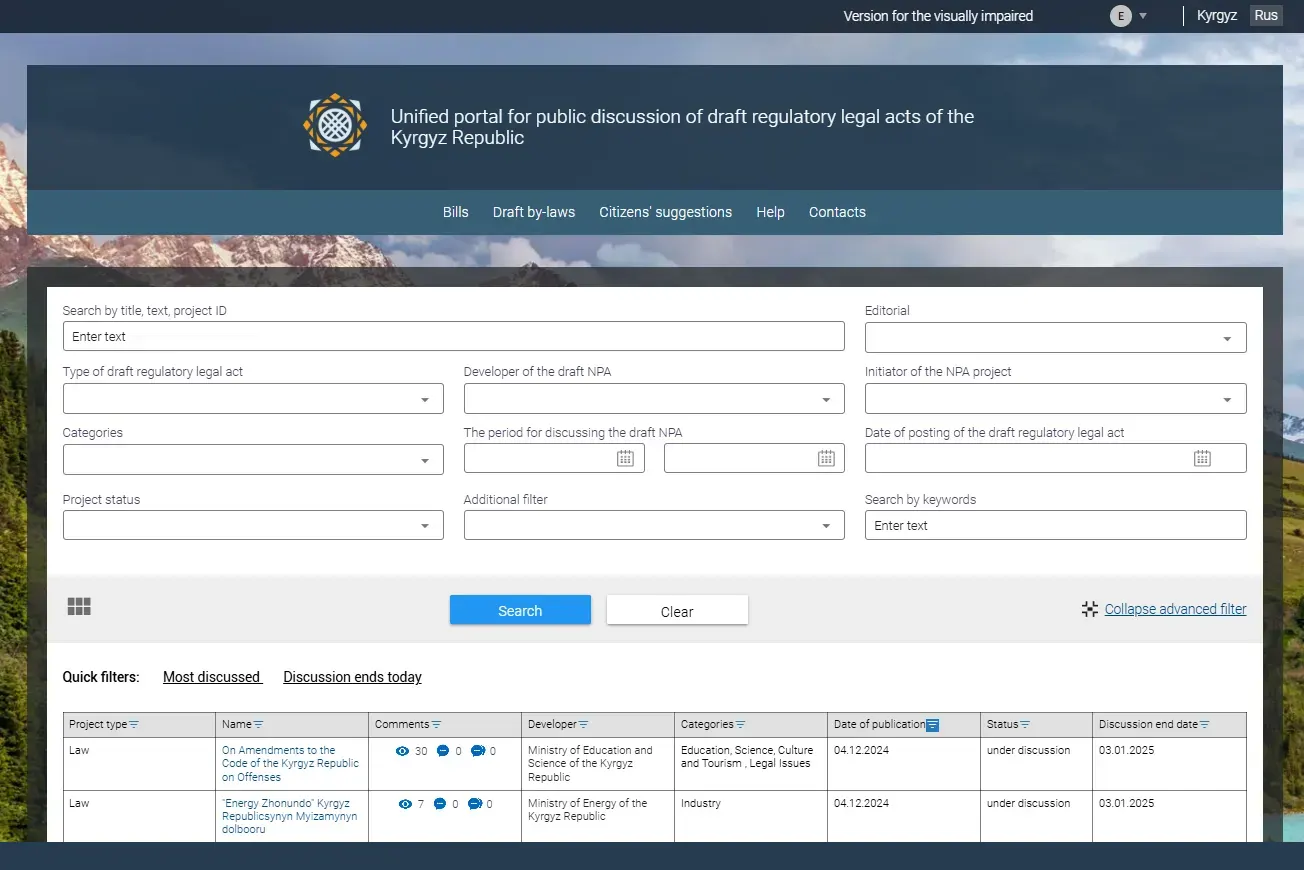Image resolution: width=1304 pixels, height=870 pixels.
Task: Open the Additional filter dropdown
Action: [x=654, y=525]
